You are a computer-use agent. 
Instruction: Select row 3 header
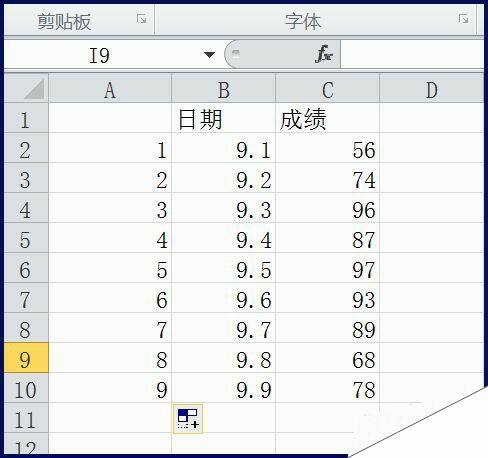click(26, 178)
